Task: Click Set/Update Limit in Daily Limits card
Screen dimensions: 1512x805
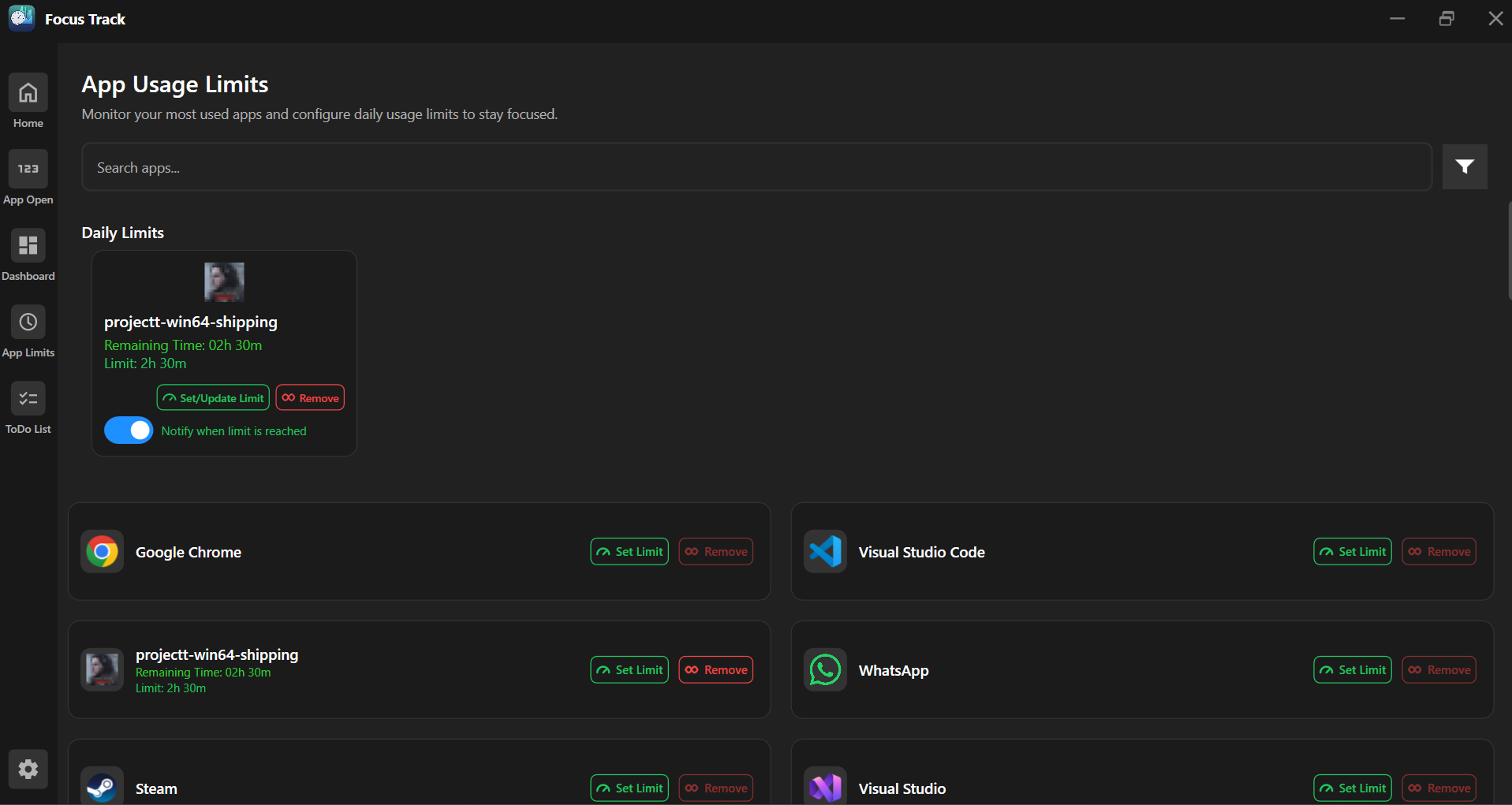Action: click(x=213, y=397)
